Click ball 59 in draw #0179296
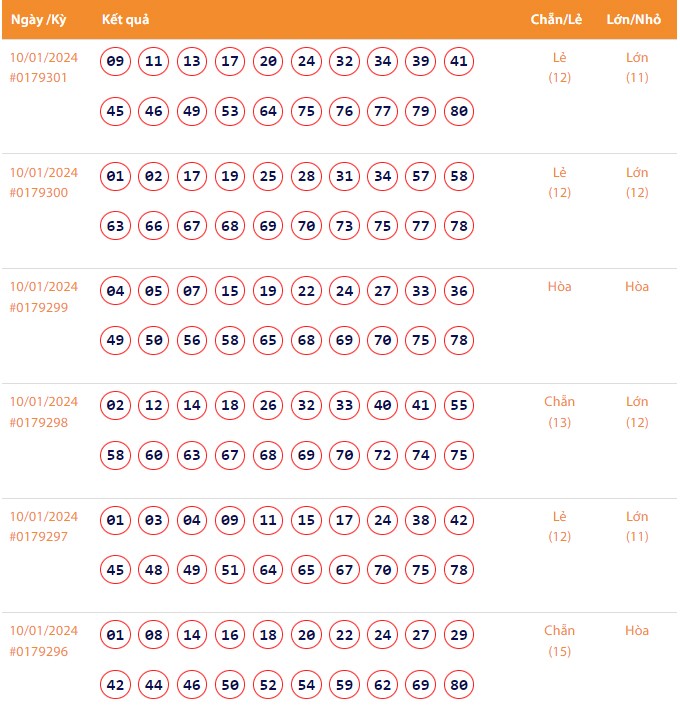This screenshot has width=680, height=715. point(345,685)
